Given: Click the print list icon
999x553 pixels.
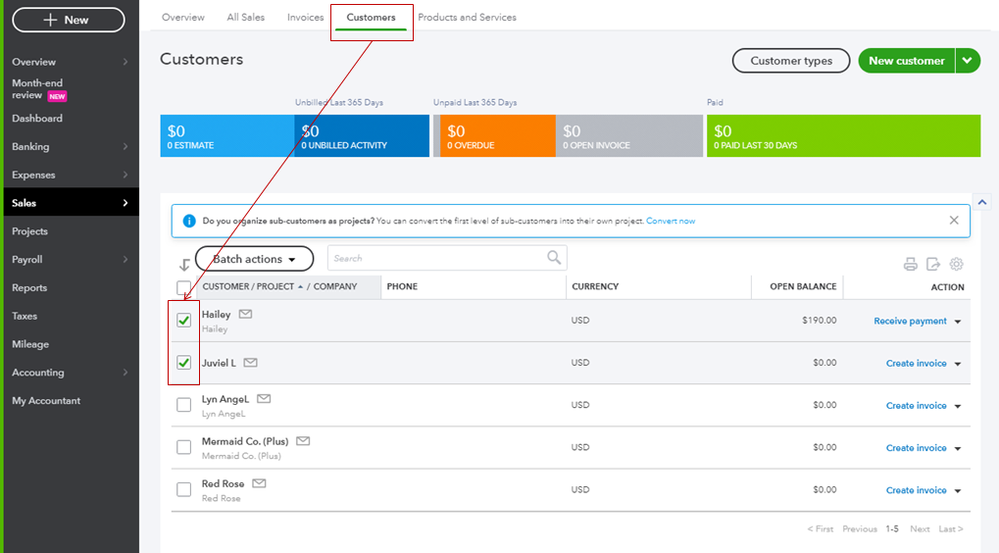Looking at the screenshot, I should coord(910,264).
